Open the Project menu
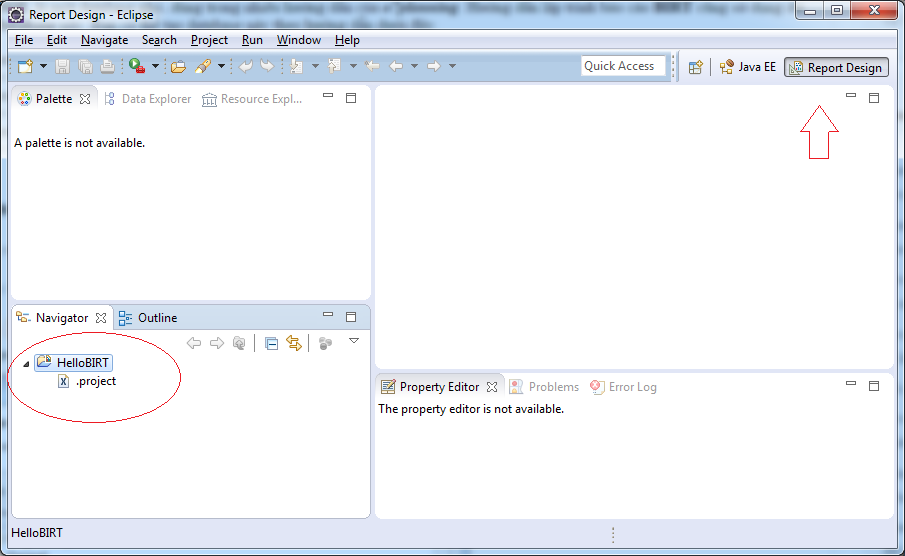 [x=209, y=40]
